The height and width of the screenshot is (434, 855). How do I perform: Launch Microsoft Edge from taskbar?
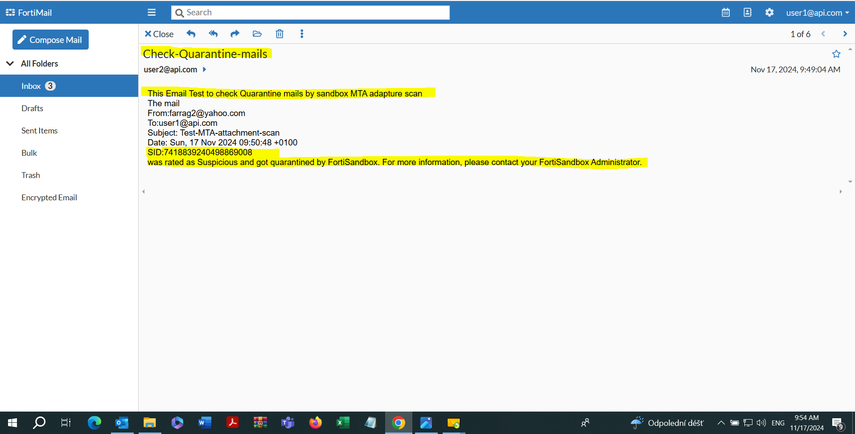pos(94,423)
